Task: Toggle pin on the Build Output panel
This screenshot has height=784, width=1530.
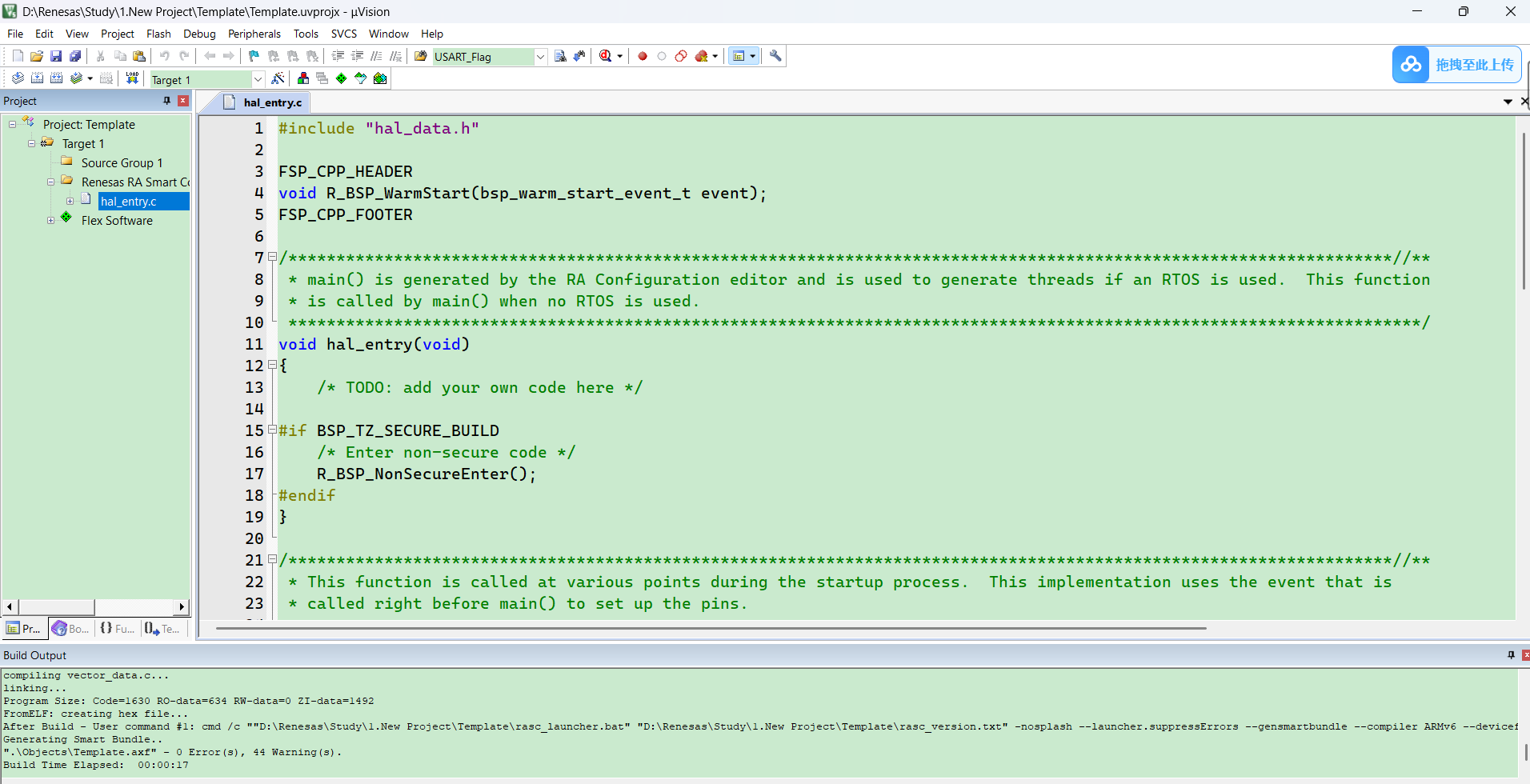Action: tap(1511, 655)
